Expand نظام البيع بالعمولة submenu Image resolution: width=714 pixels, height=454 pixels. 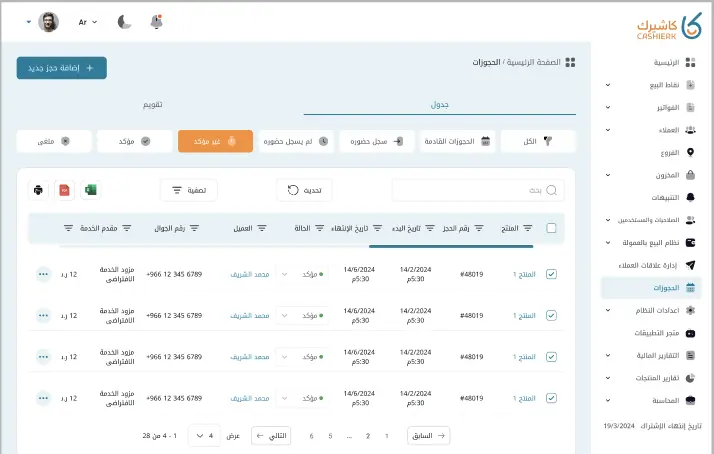607,243
